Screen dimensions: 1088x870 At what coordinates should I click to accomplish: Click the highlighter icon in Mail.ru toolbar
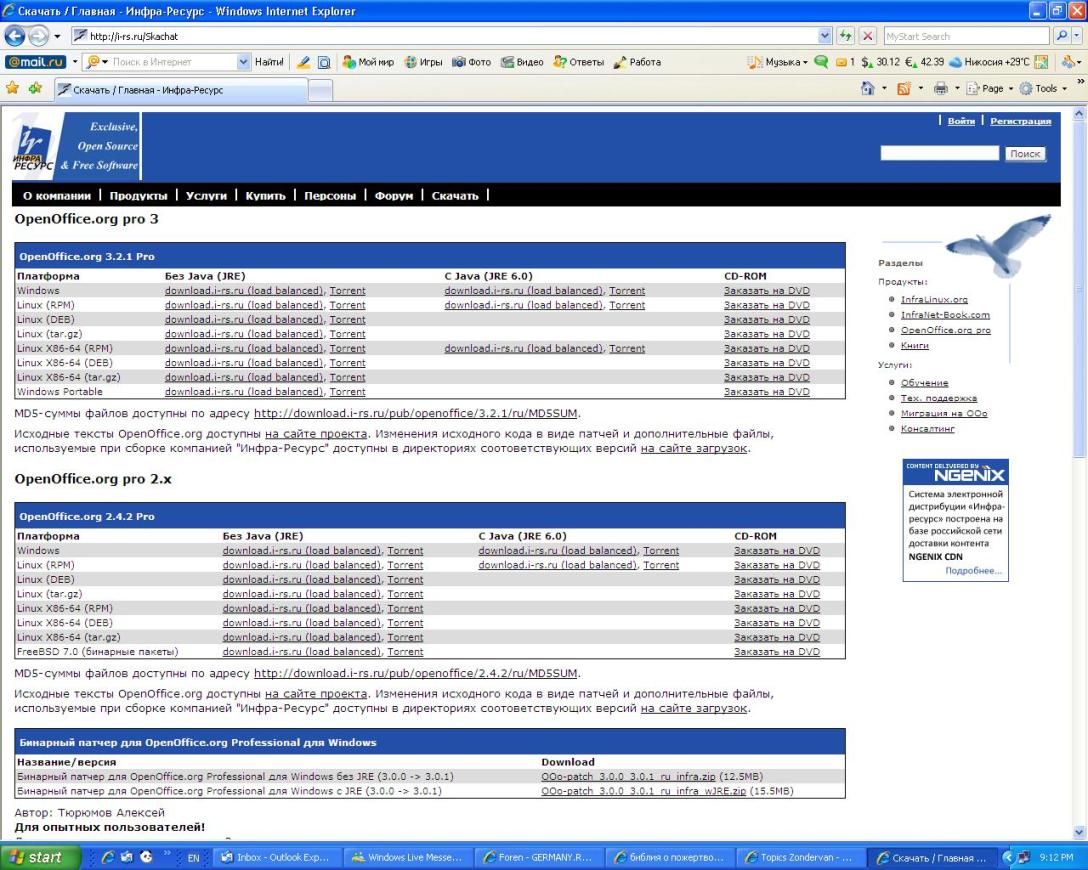click(x=303, y=62)
